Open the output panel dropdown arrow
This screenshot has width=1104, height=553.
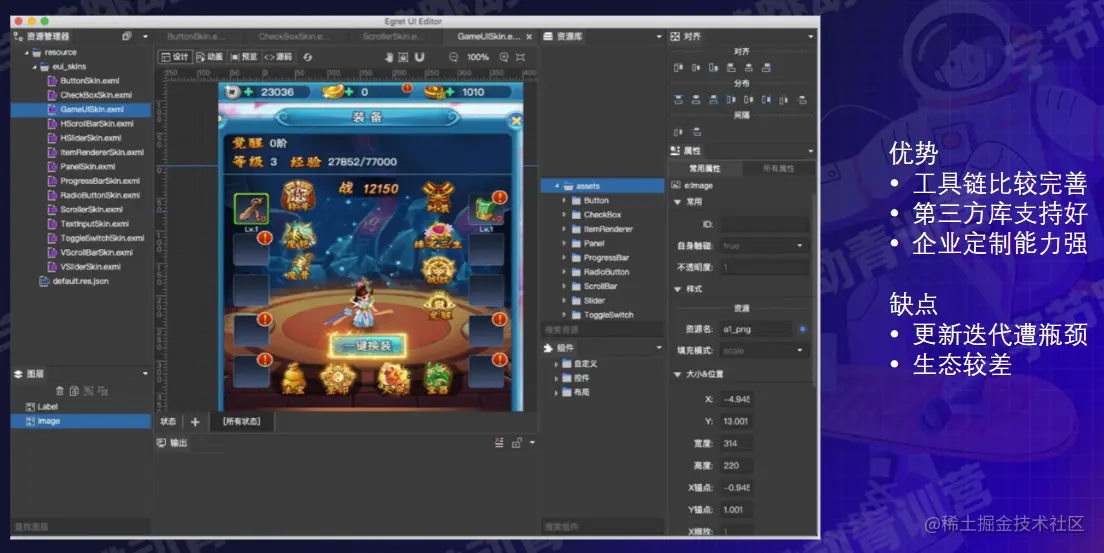pos(532,442)
